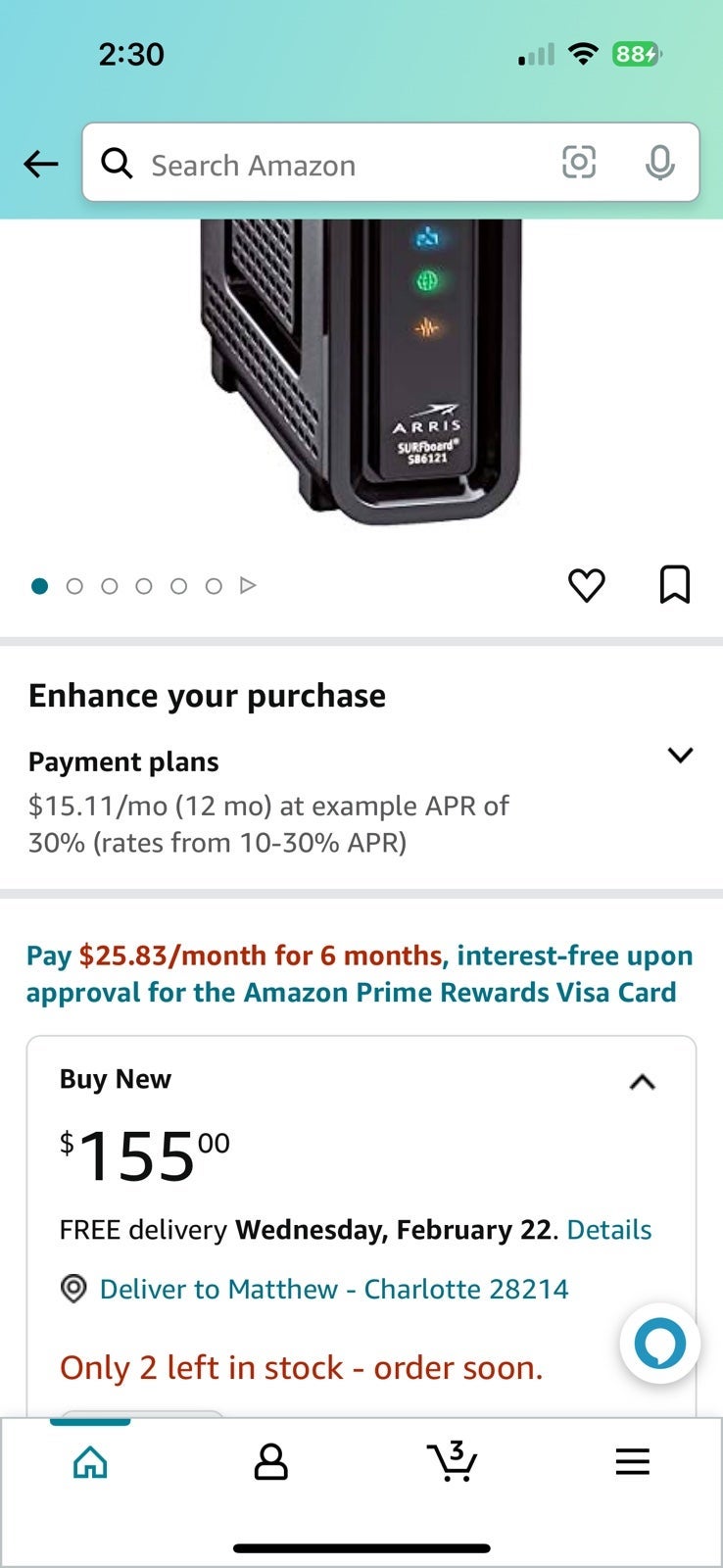Viewport: 723px width, 1568px height.
Task: Open the shopping cart with 3 items
Action: [452, 1461]
